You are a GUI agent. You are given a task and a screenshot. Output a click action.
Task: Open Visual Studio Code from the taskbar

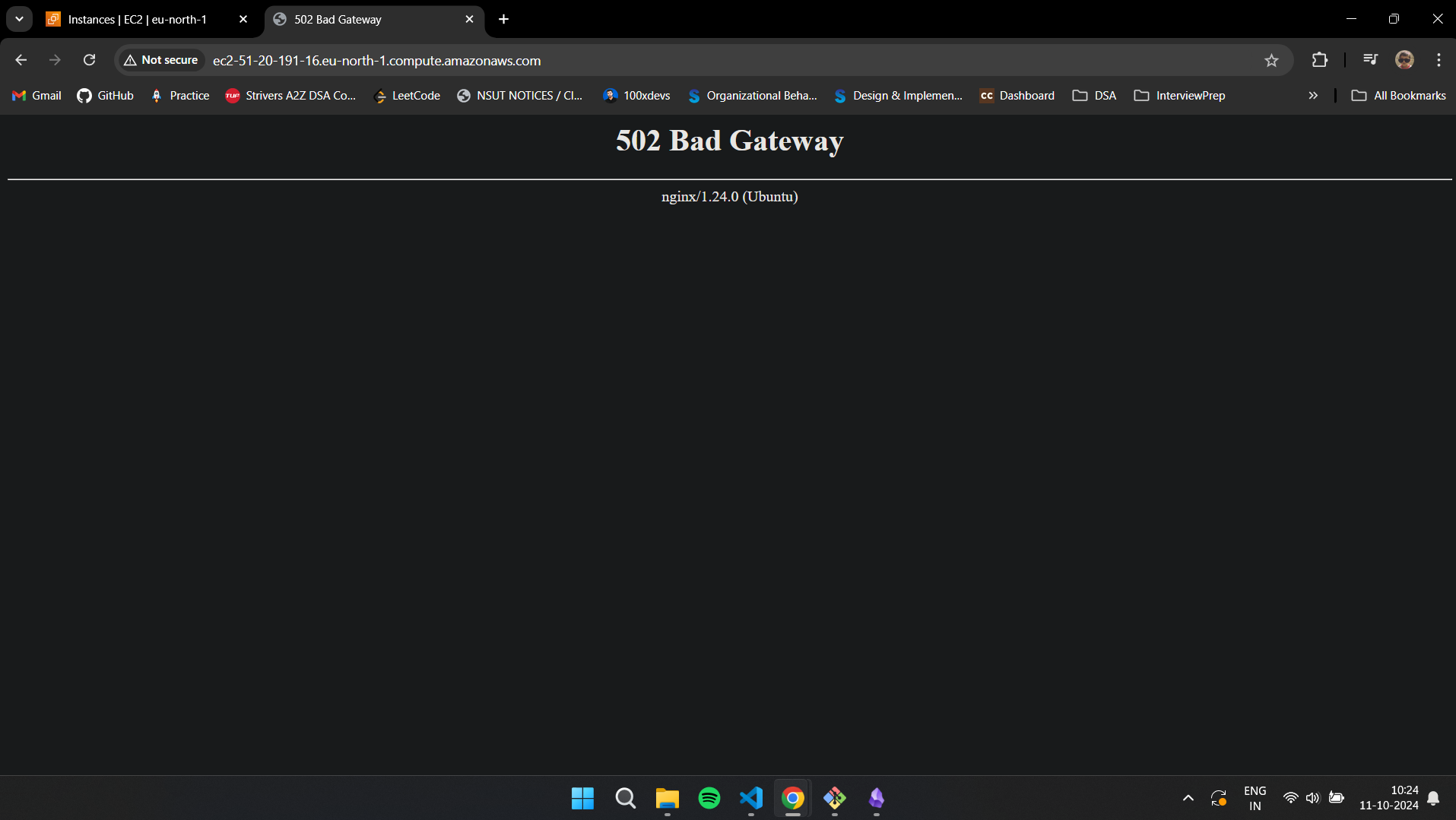750,798
